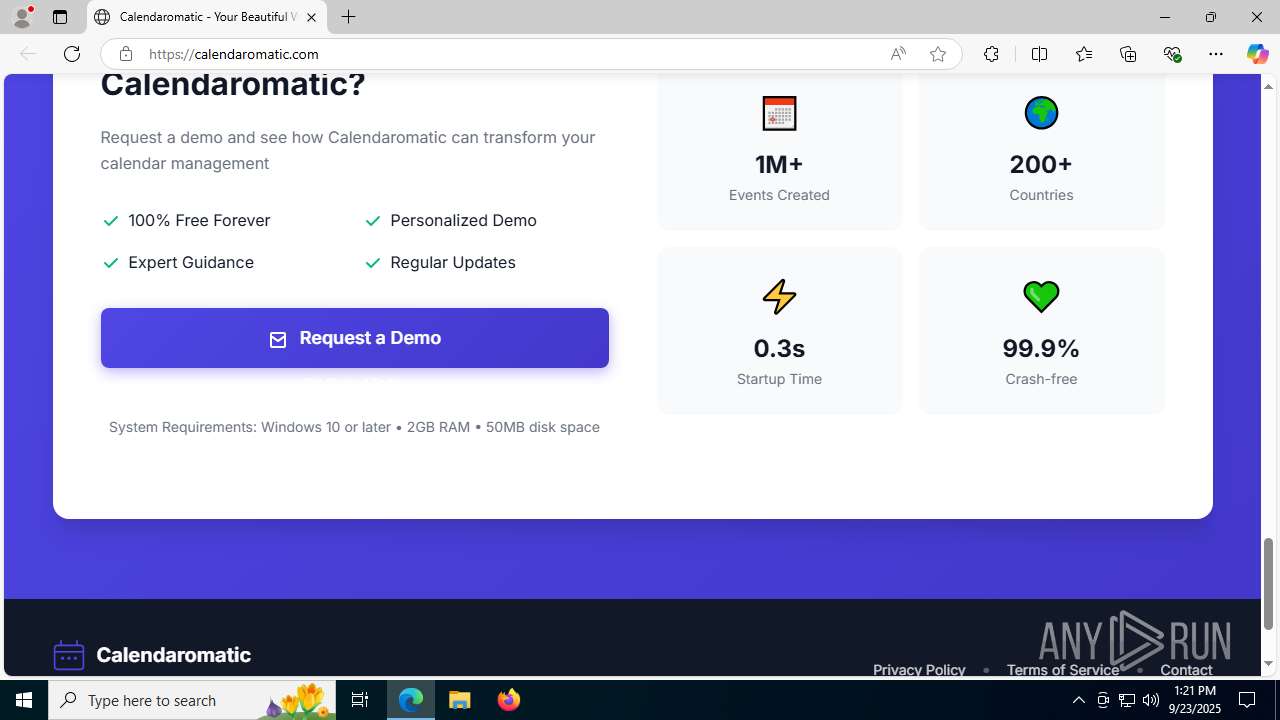The width and height of the screenshot is (1280, 720).
Task: Click the envelope icon in demo button
Action: [278, 340]
